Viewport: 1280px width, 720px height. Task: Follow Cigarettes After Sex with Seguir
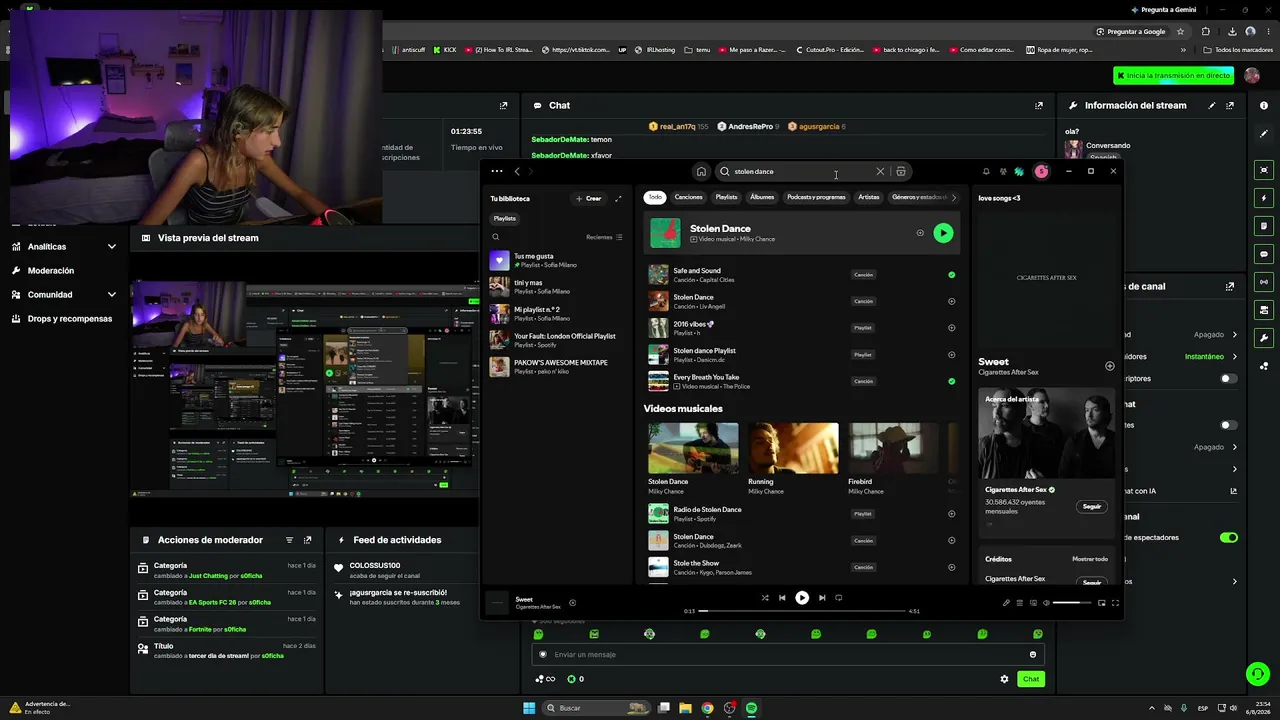(x=1092, y=506)
